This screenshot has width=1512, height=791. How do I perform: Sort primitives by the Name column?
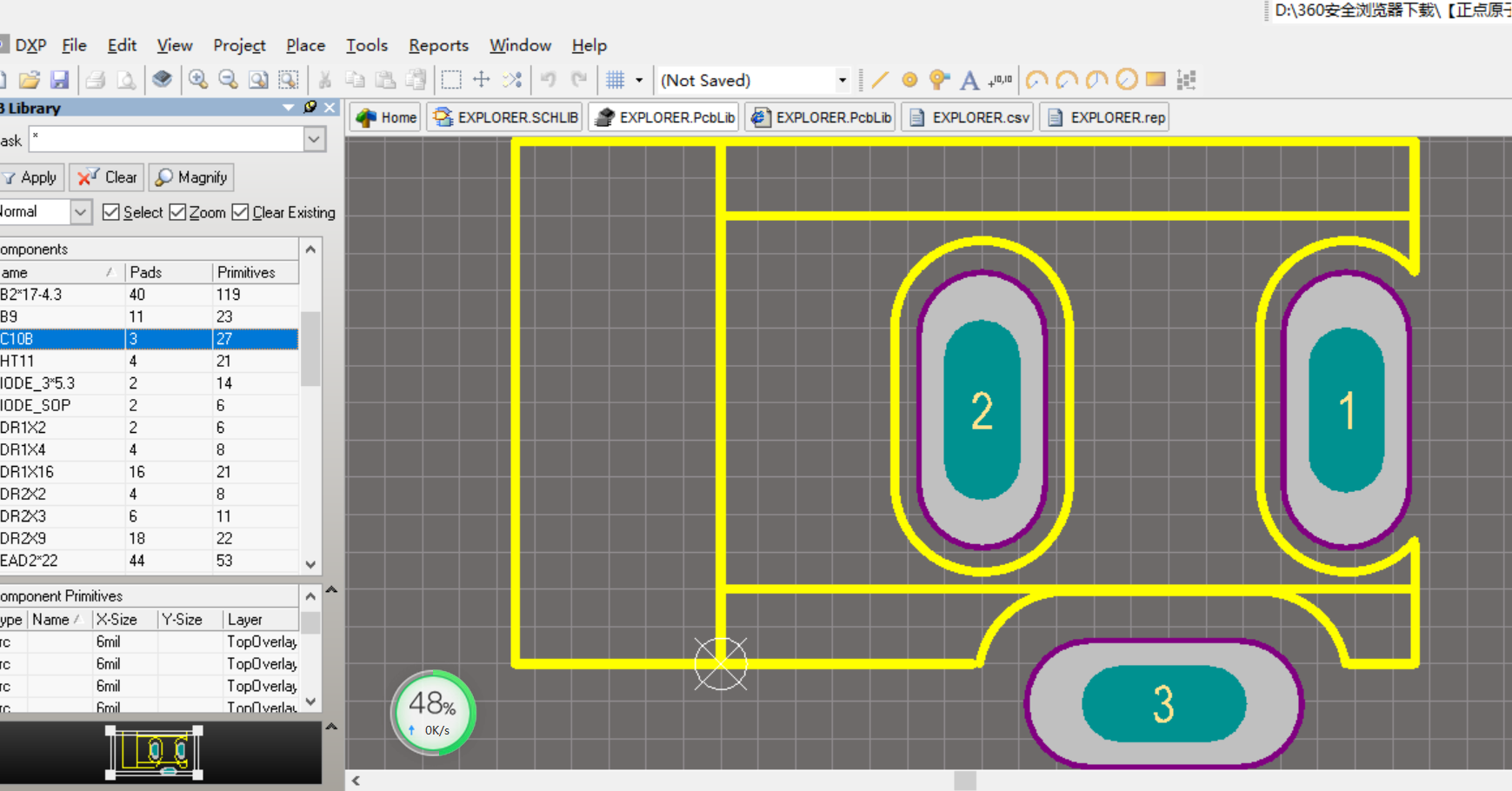pos(60,620)
